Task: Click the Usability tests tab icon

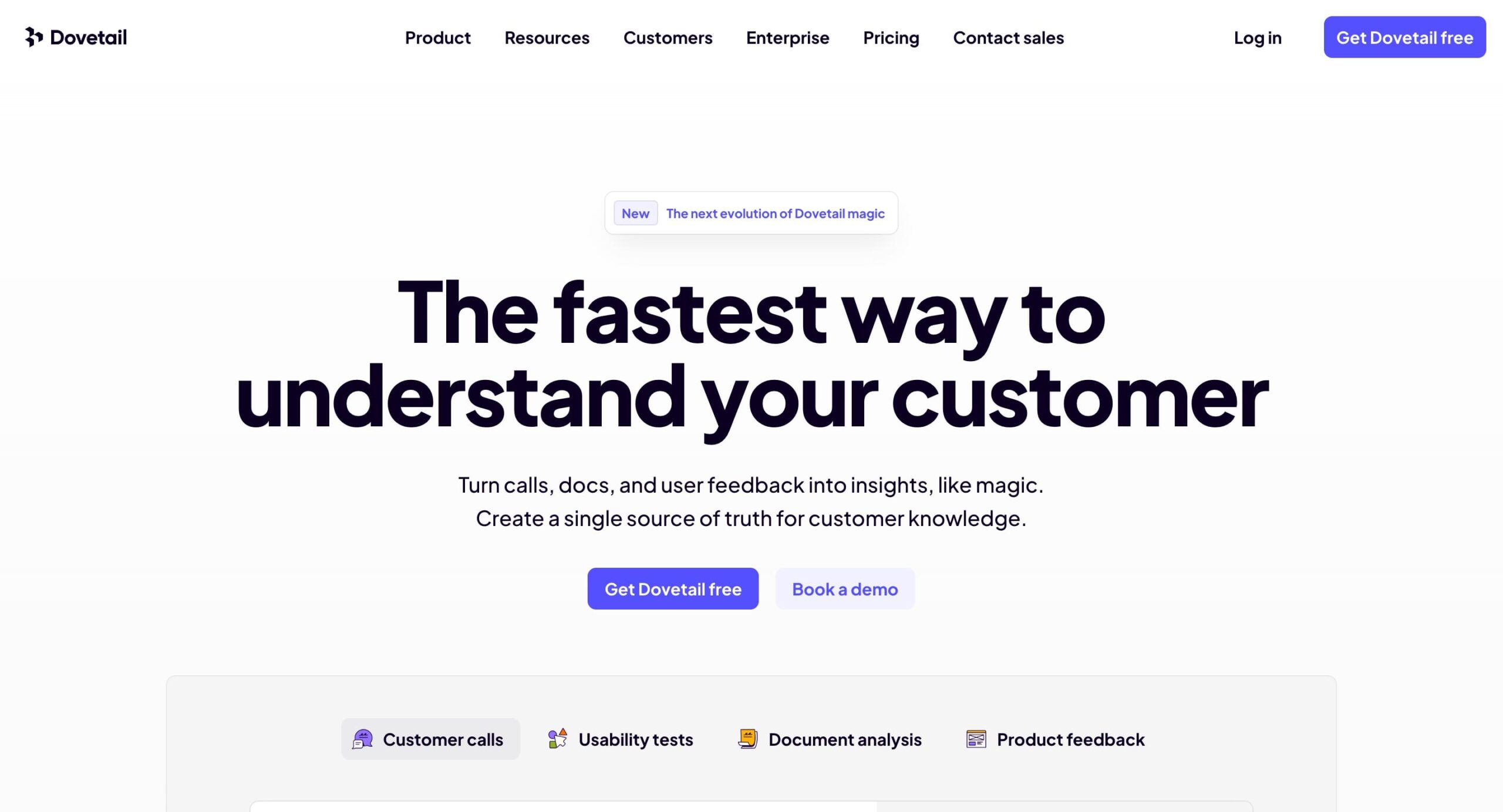Action: 557,739
